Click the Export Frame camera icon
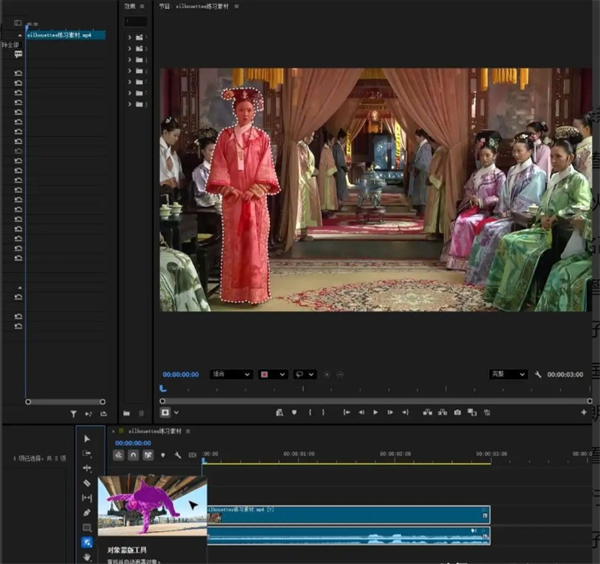Image resolution: width=600 pixels, height=564 pixels. click(457, 412)
